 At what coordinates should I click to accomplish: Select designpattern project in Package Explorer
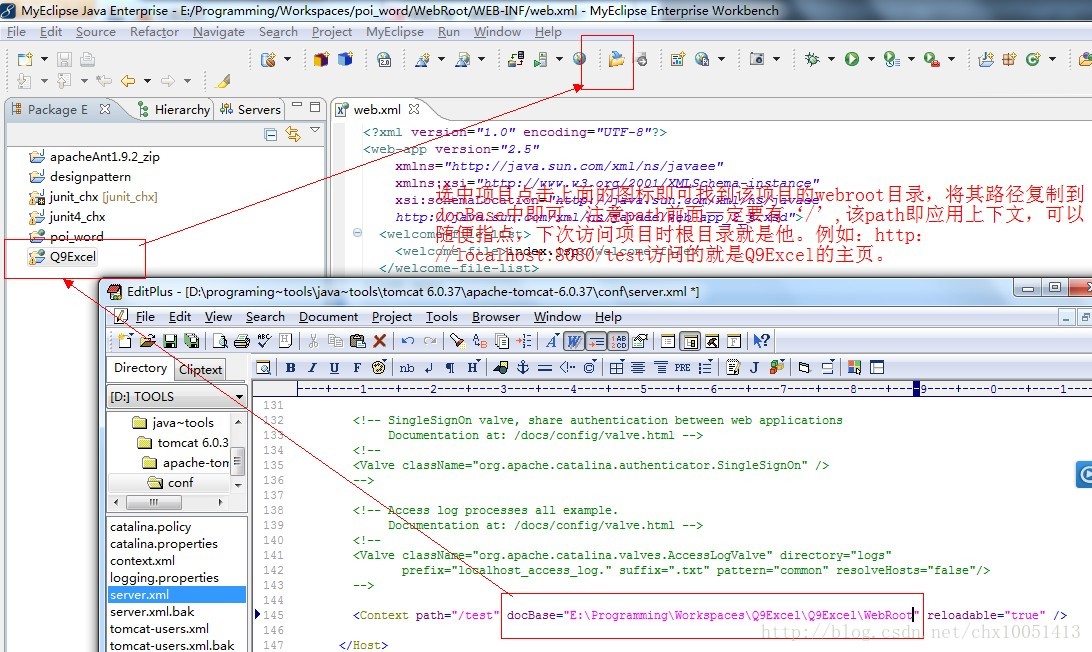click(90, 177)
